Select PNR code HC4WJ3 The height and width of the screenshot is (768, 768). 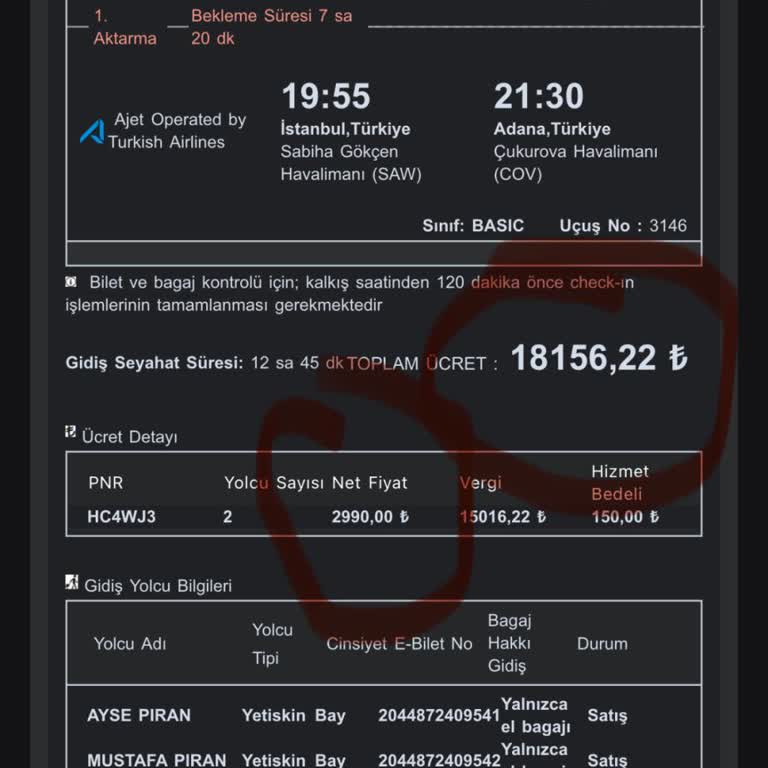click(121, 517)
